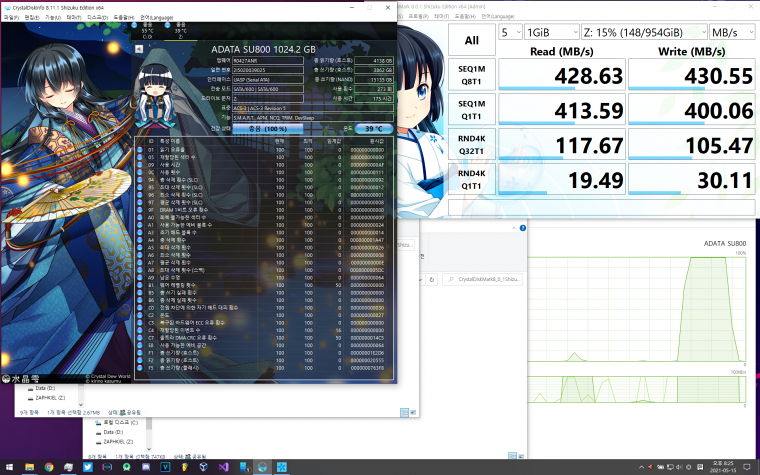
Task: Open CrystalDiskMark 언어(Language) menu
Action: [x=498, y=16]
